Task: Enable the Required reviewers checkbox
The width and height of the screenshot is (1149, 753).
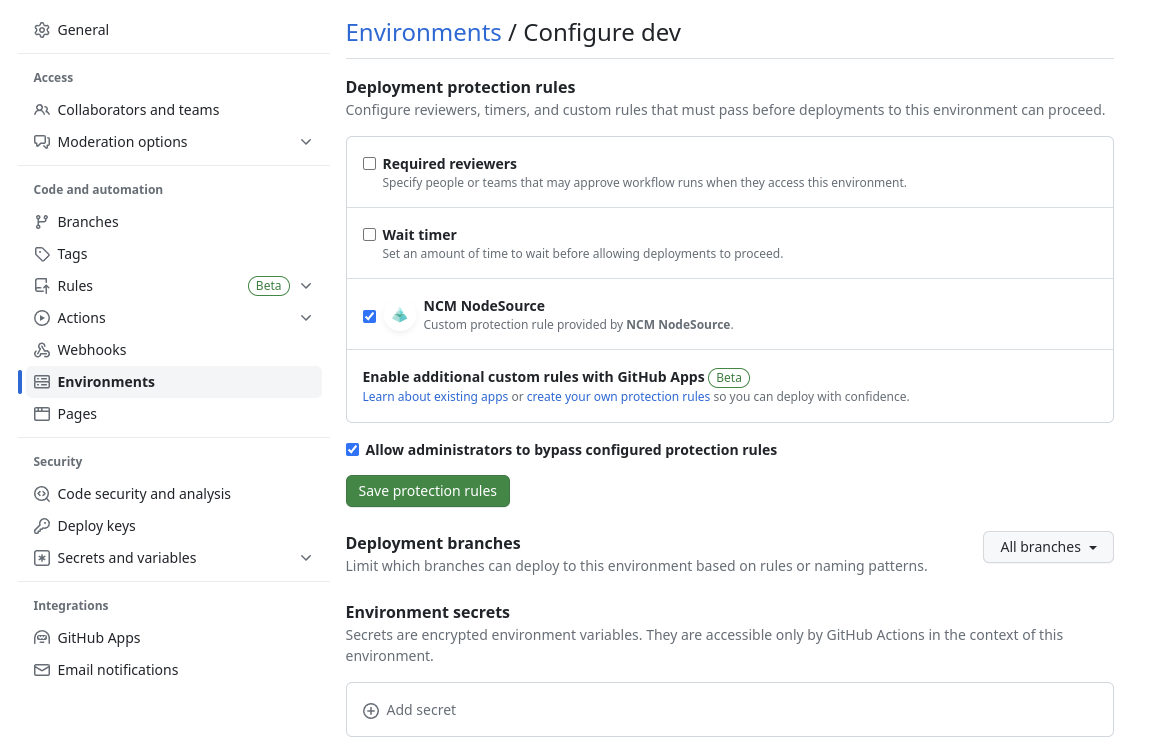Action: coord(369,164)
